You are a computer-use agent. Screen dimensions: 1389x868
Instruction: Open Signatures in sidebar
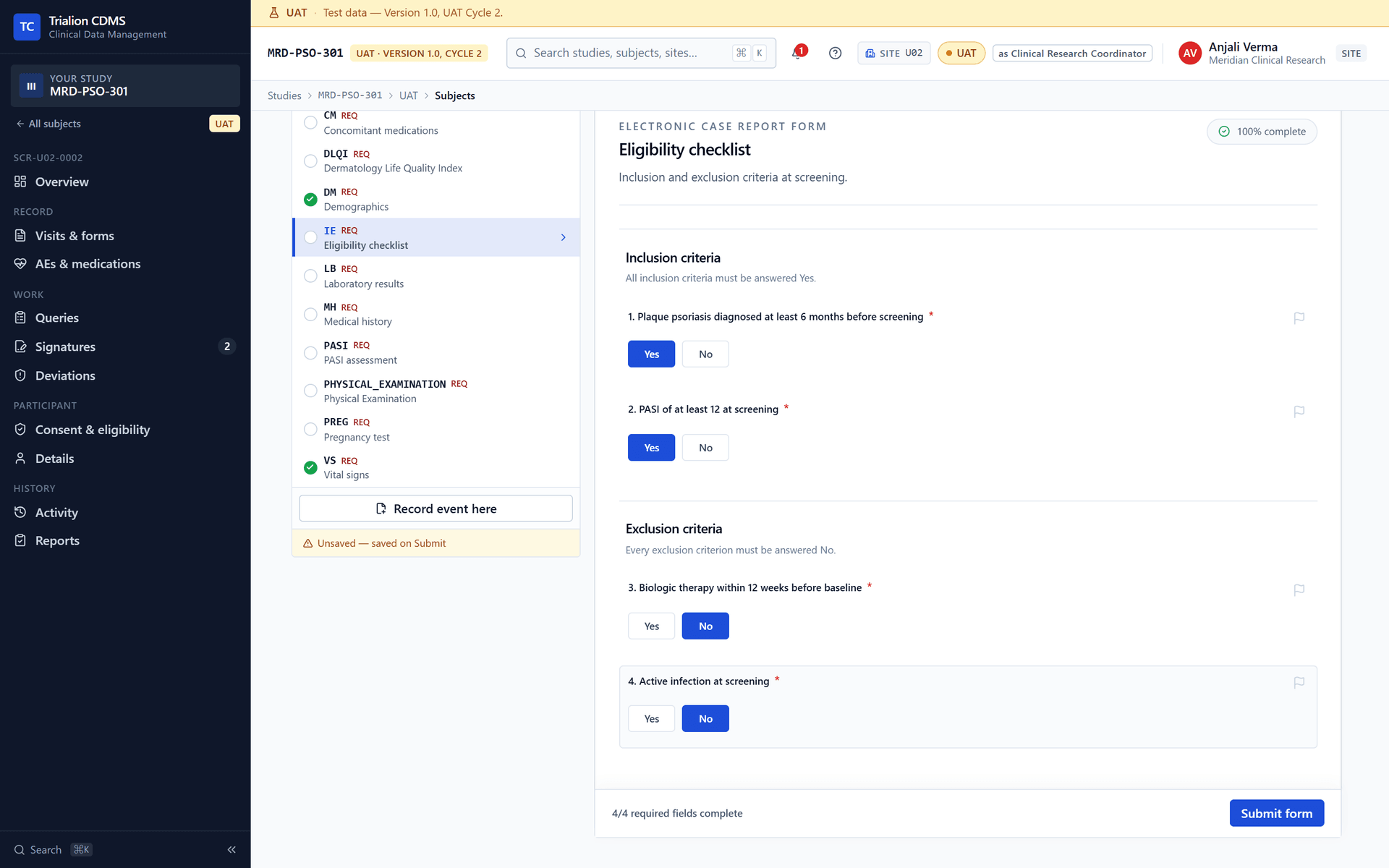(125, 346)
